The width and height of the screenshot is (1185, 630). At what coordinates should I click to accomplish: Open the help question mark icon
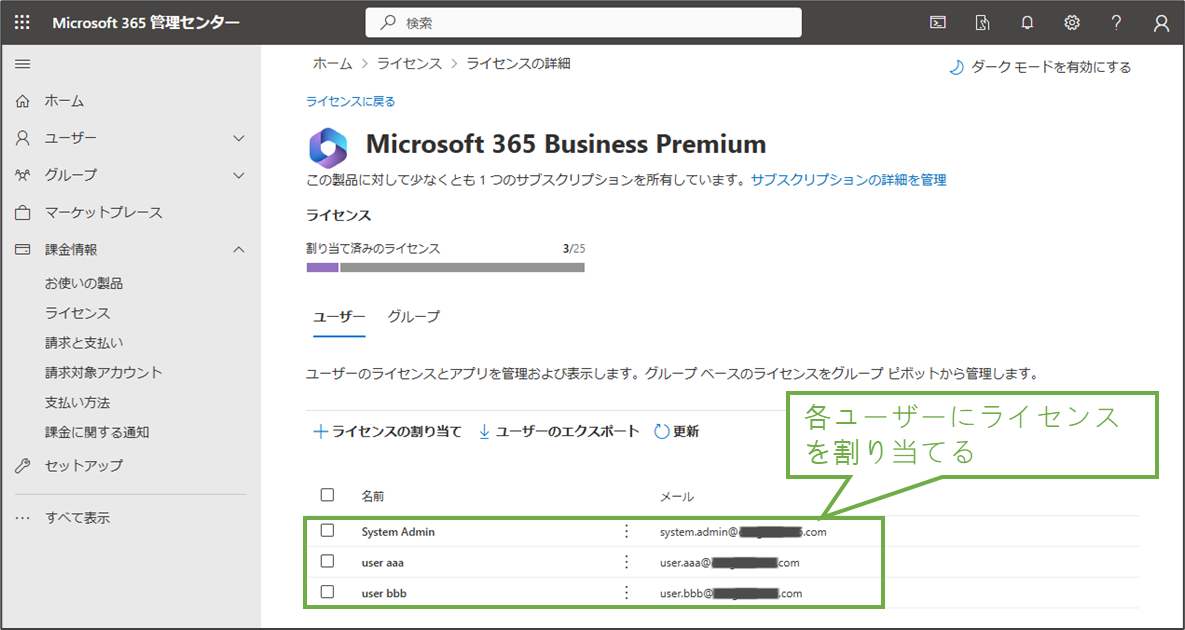(1116, 23)
